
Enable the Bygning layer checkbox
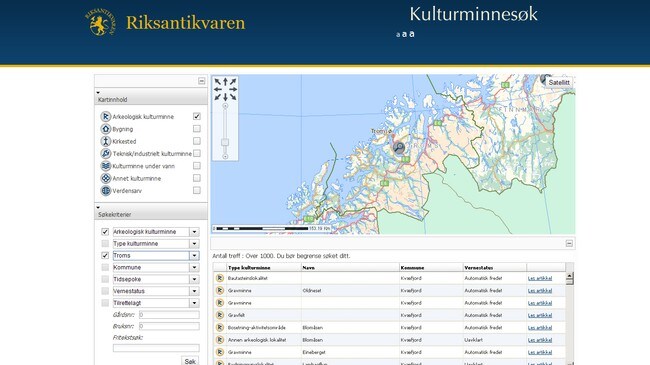coord(197,129)
